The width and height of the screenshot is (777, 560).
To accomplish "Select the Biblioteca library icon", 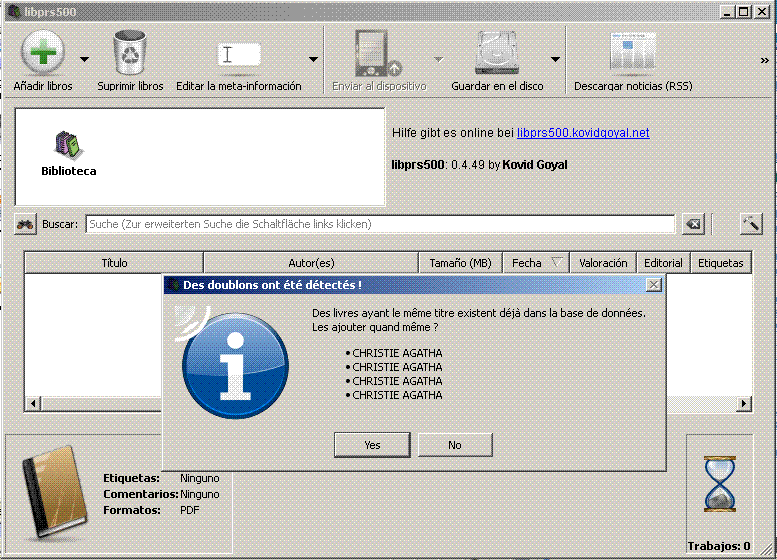I will [67, 145].
